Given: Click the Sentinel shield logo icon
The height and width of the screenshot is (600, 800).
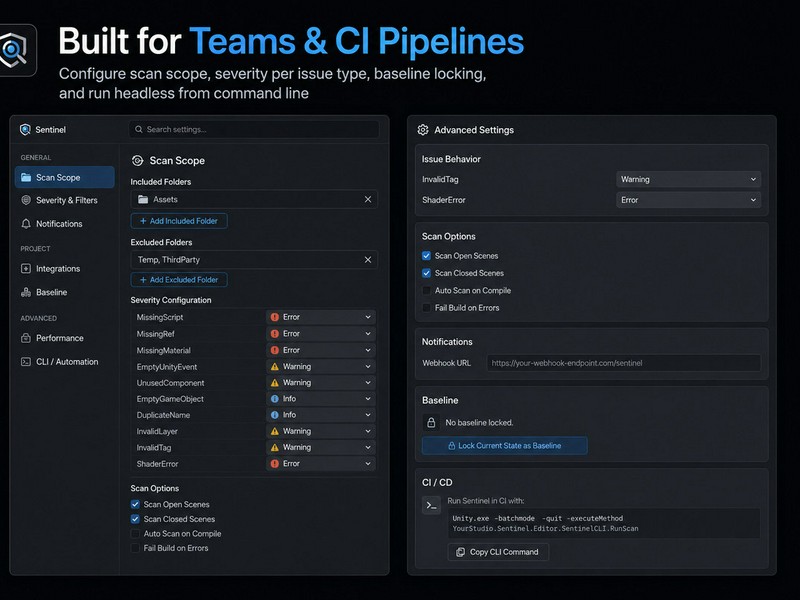Looking at the screenshot, I should (x=25, y=130).
